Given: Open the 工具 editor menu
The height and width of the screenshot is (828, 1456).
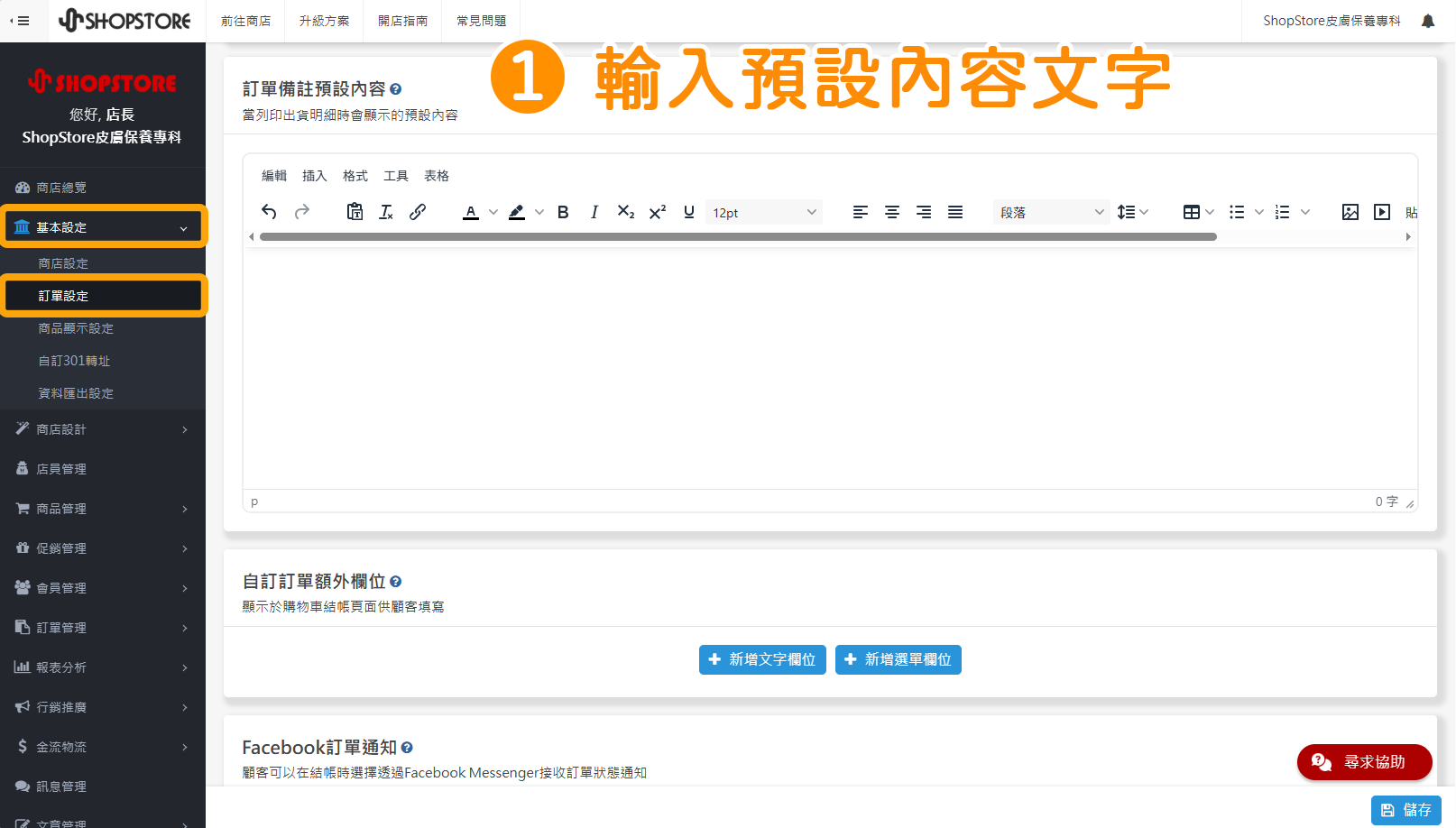Looking at the screenshot, I should 396,176.
